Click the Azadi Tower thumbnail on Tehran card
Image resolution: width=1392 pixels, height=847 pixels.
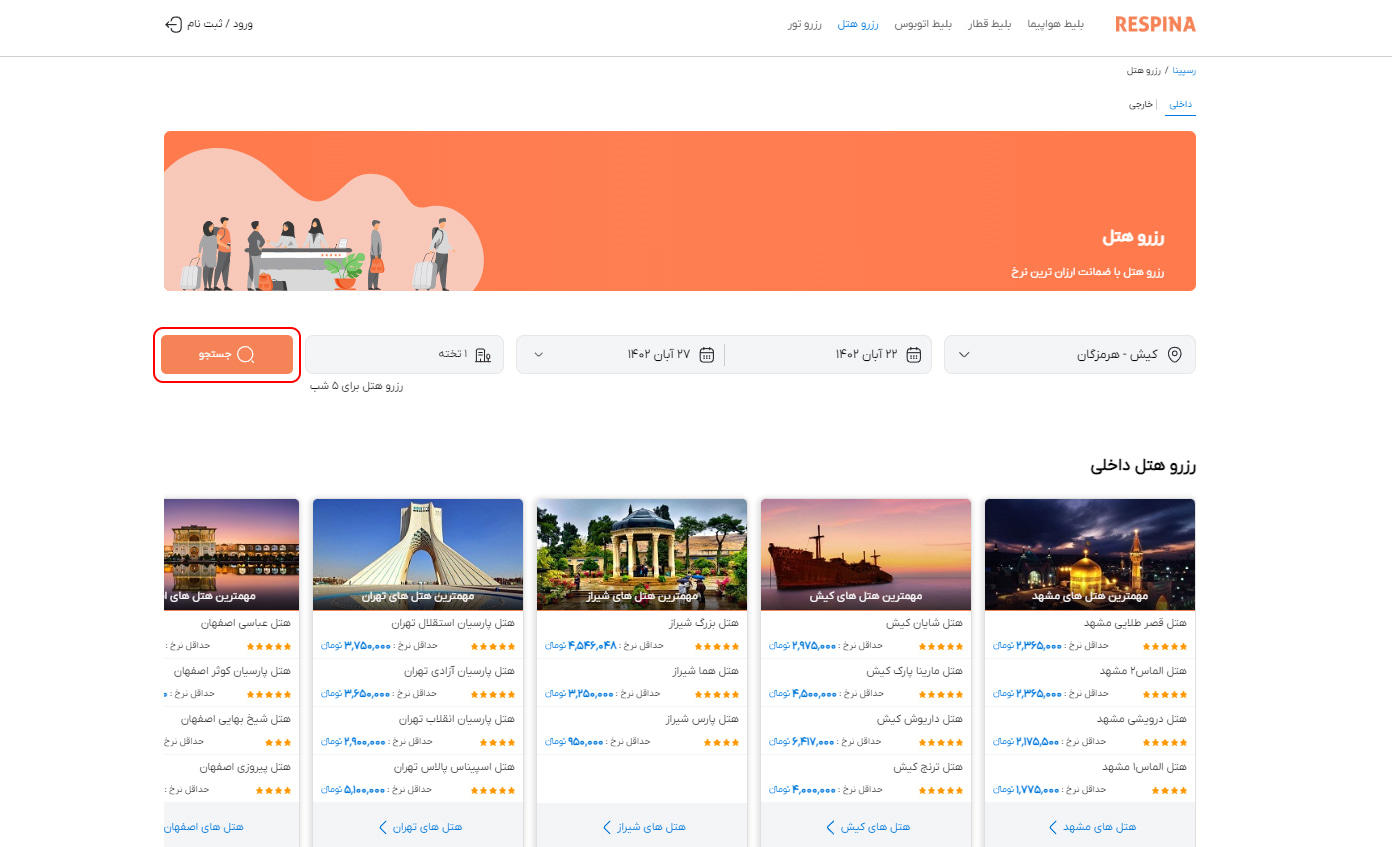coord(417,554)
